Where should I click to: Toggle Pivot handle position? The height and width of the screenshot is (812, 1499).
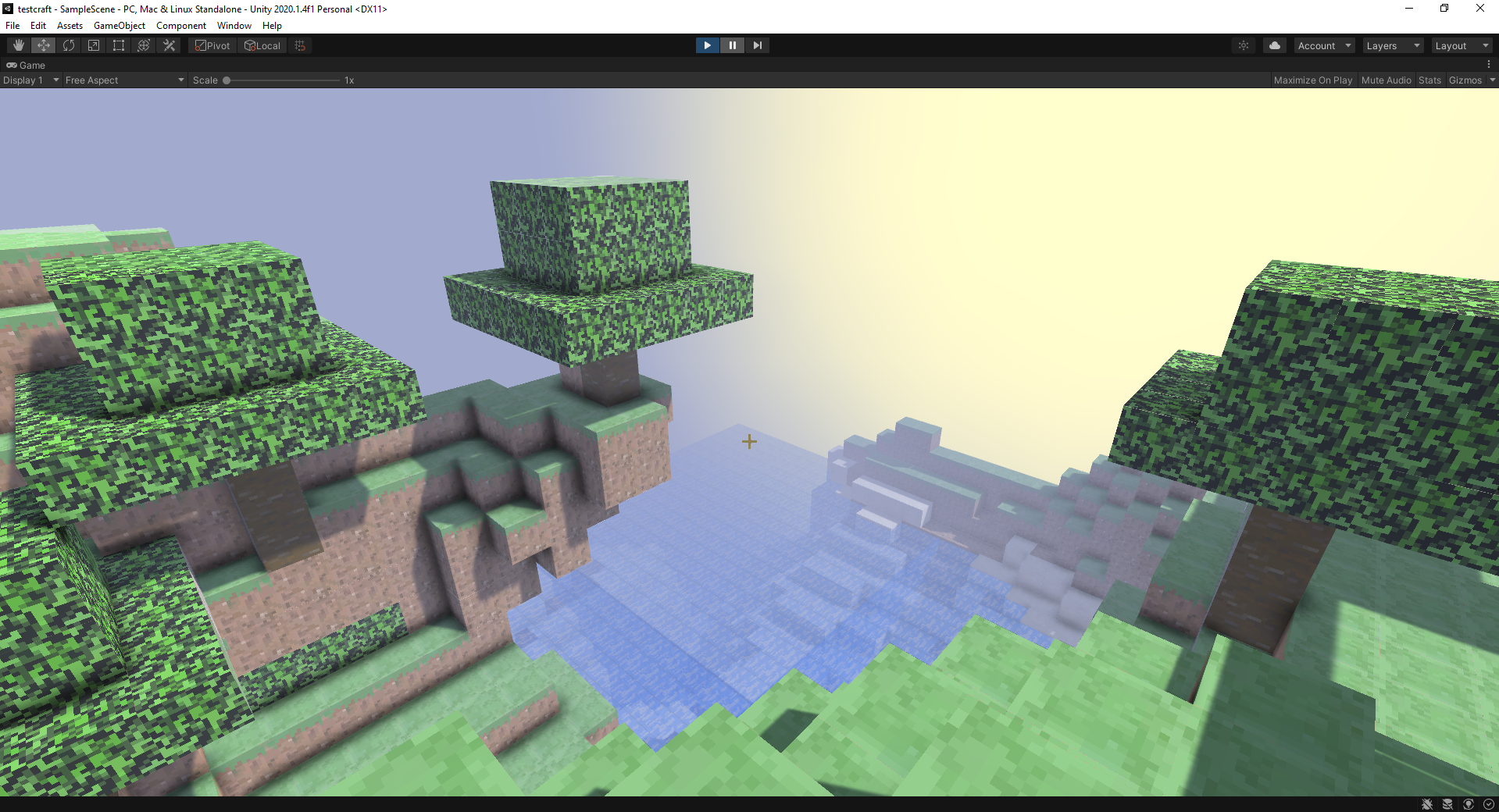212,45
